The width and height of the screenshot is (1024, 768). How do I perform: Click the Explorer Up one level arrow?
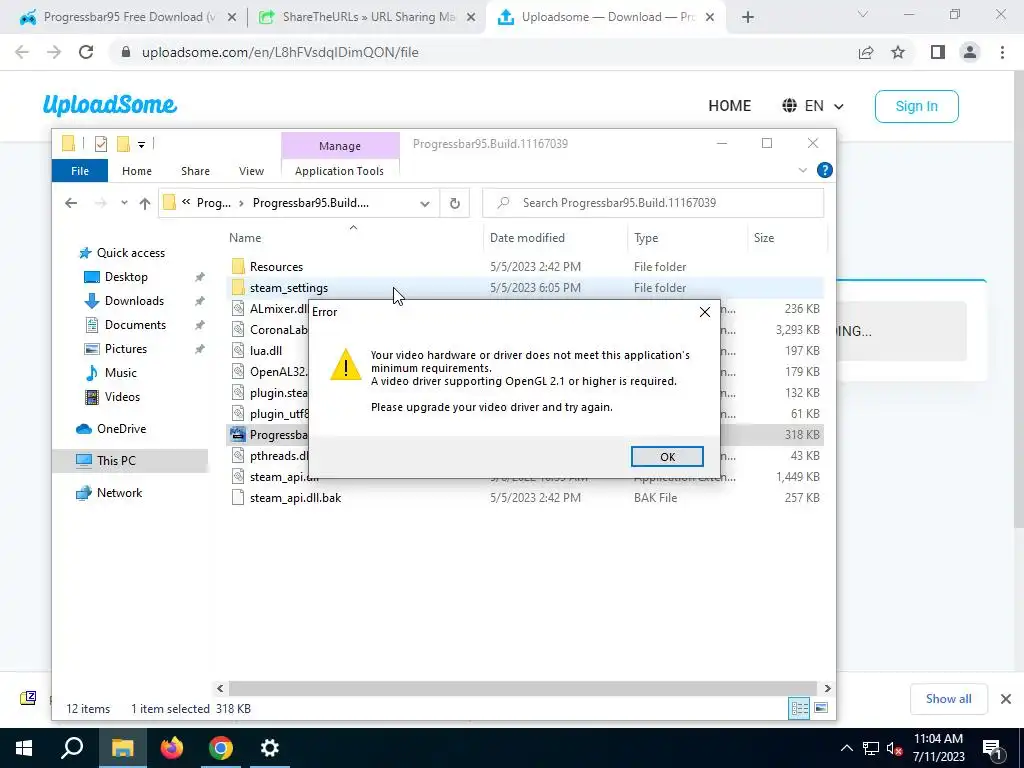click(x=145, y=203)
